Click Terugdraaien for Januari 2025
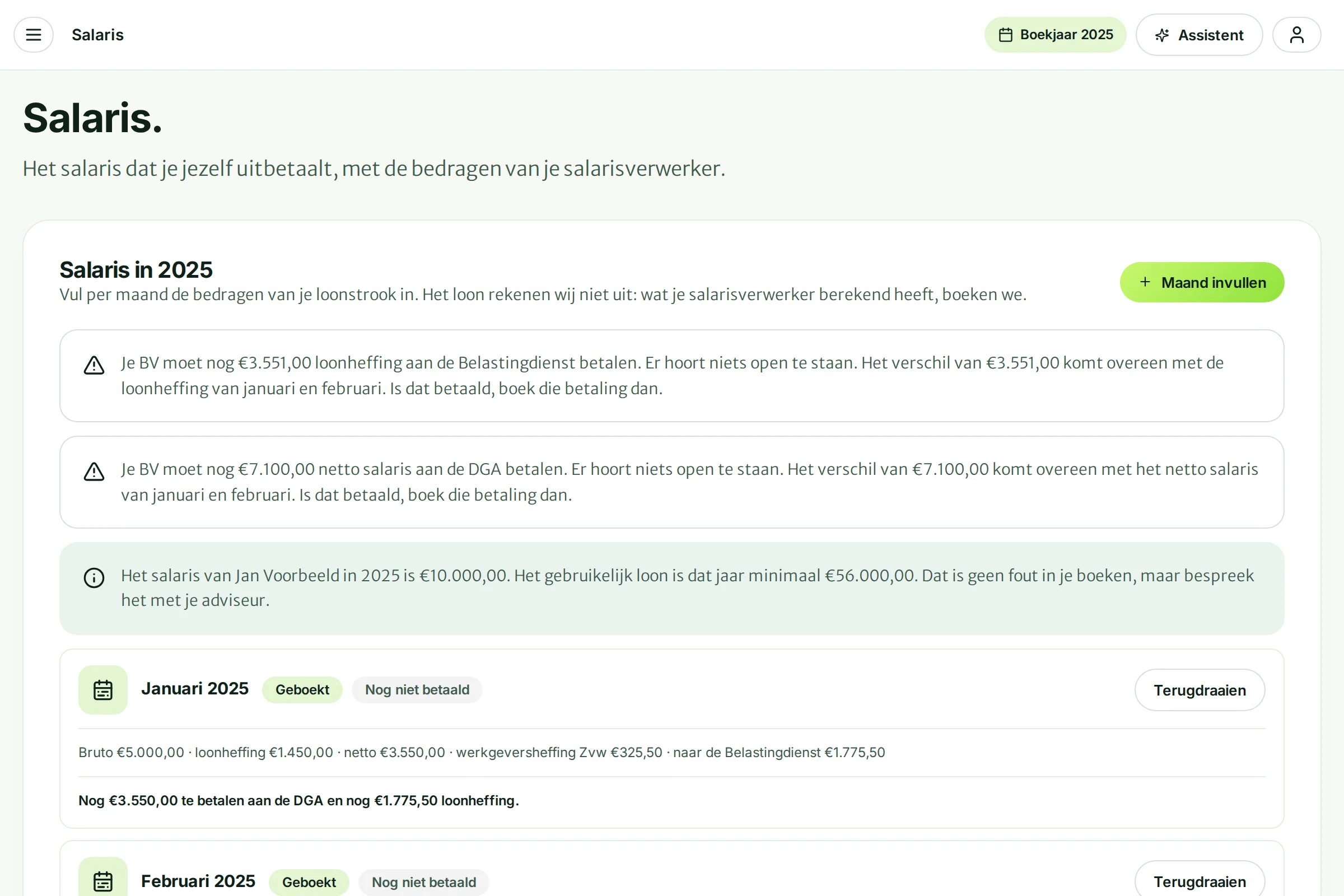1344x896 pixels. [x=1200, y=690]
